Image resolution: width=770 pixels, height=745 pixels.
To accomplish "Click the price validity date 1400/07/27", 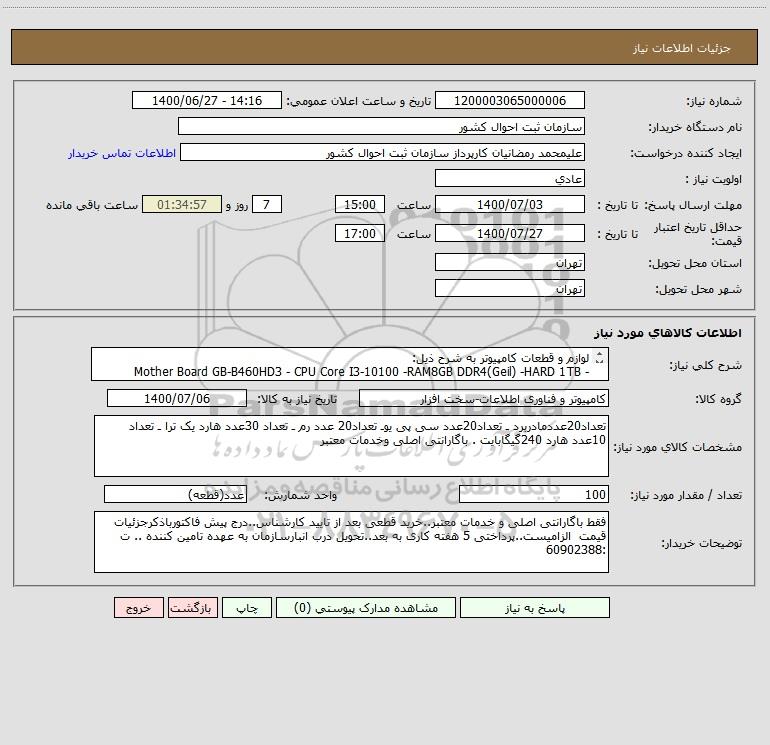I will pyautogui.click(x=510, y=233).
